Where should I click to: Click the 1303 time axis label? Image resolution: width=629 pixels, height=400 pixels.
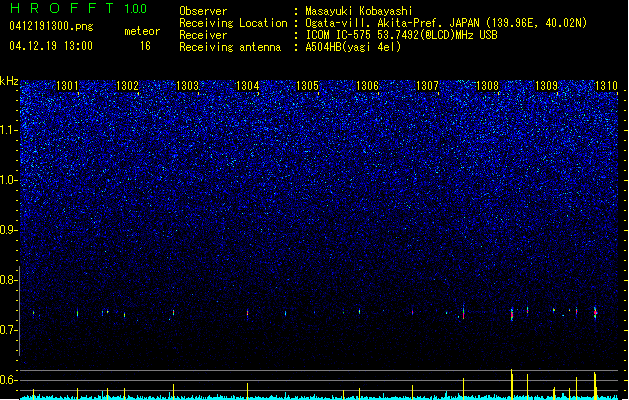(x=187, y=86)
